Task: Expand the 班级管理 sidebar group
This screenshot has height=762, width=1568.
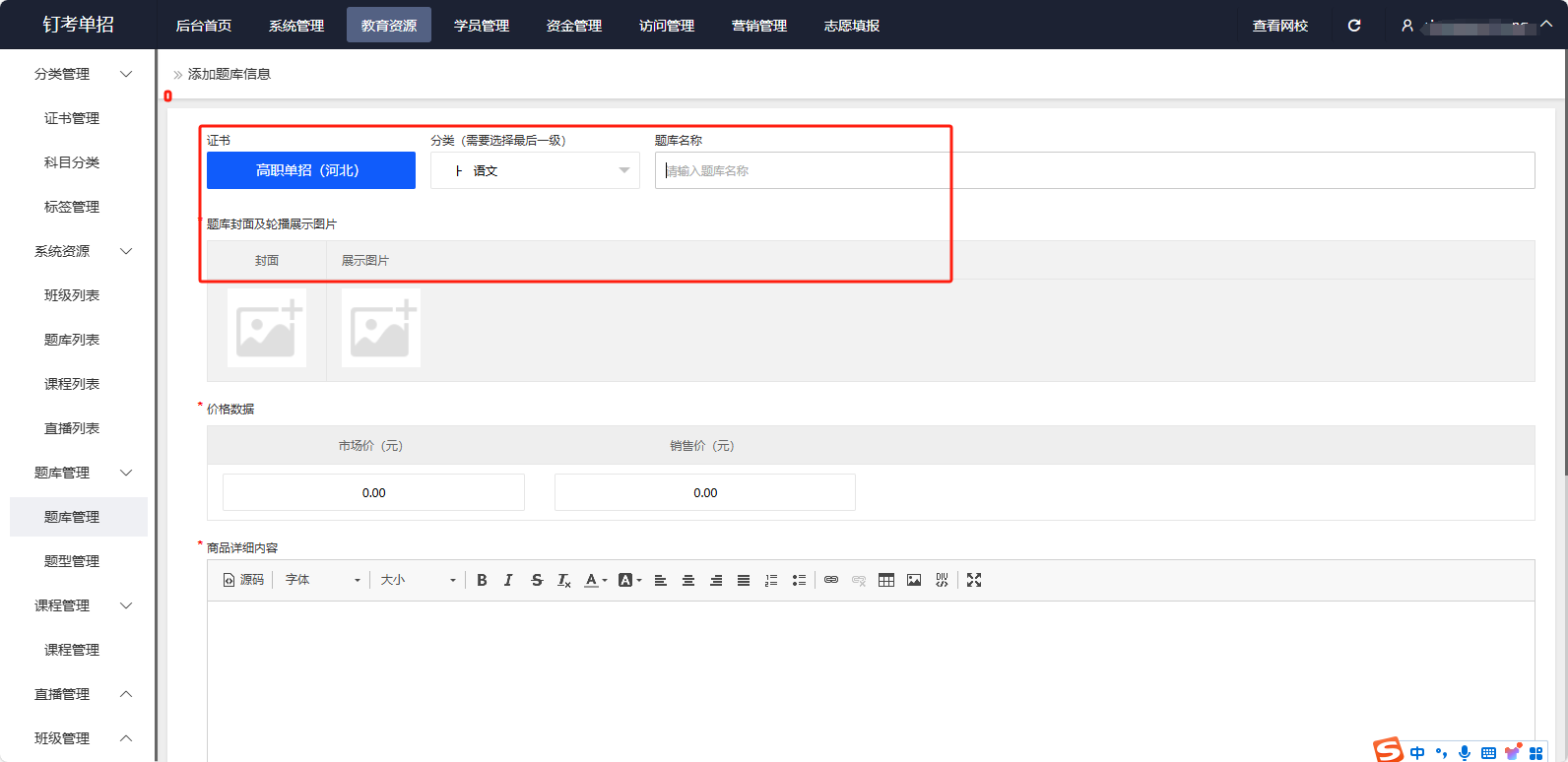Action: [126, 738]
